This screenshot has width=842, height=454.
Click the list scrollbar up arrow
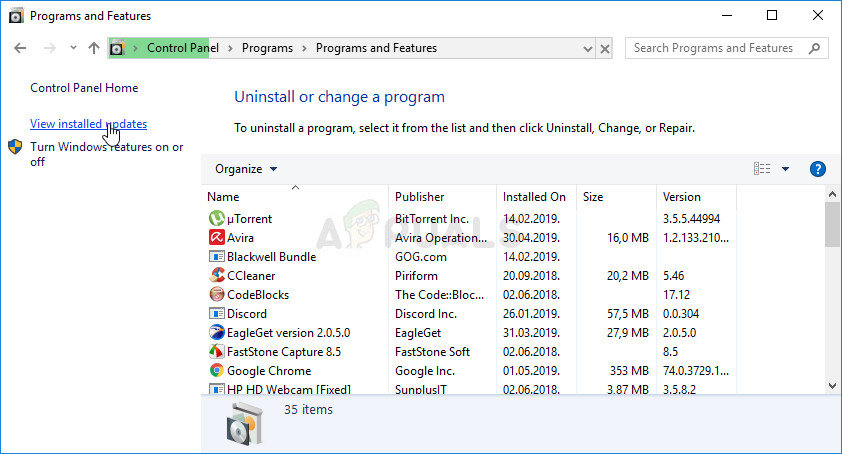pyautogui.click(x=832, y=194)
